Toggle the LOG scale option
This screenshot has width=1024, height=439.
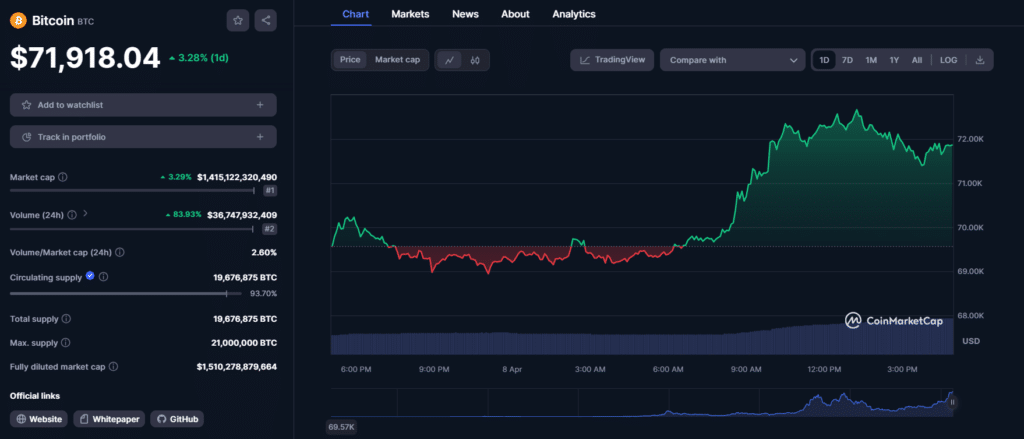coord(948,60)
